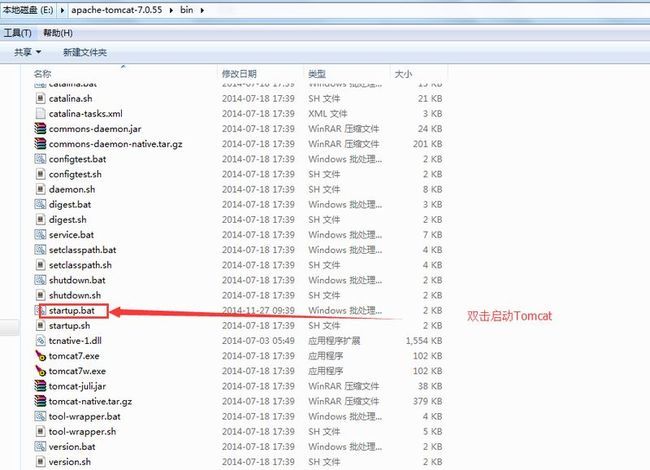Open the 共享 dropdown in the toolbar
Image resolution: width=650 pixels, height=470 pixels.
[27, 52]
